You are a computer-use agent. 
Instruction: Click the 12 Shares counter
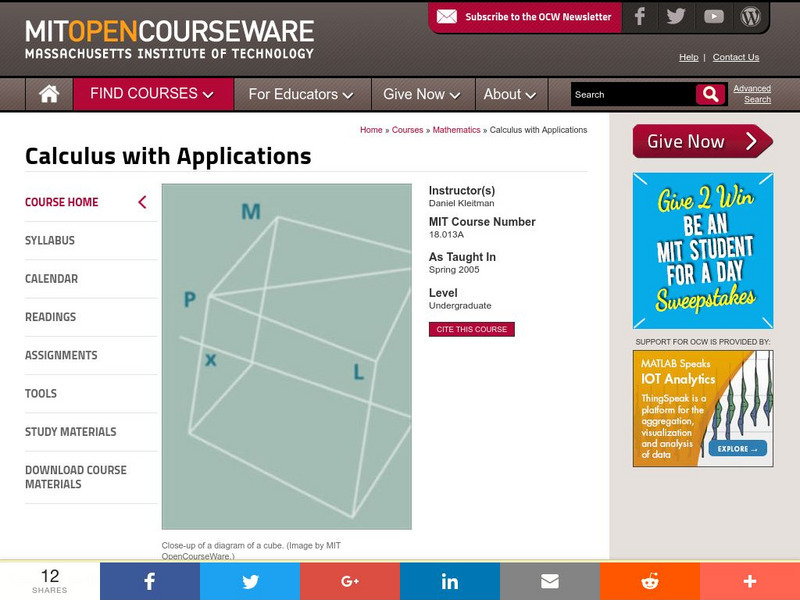click(x=50, y=581)
